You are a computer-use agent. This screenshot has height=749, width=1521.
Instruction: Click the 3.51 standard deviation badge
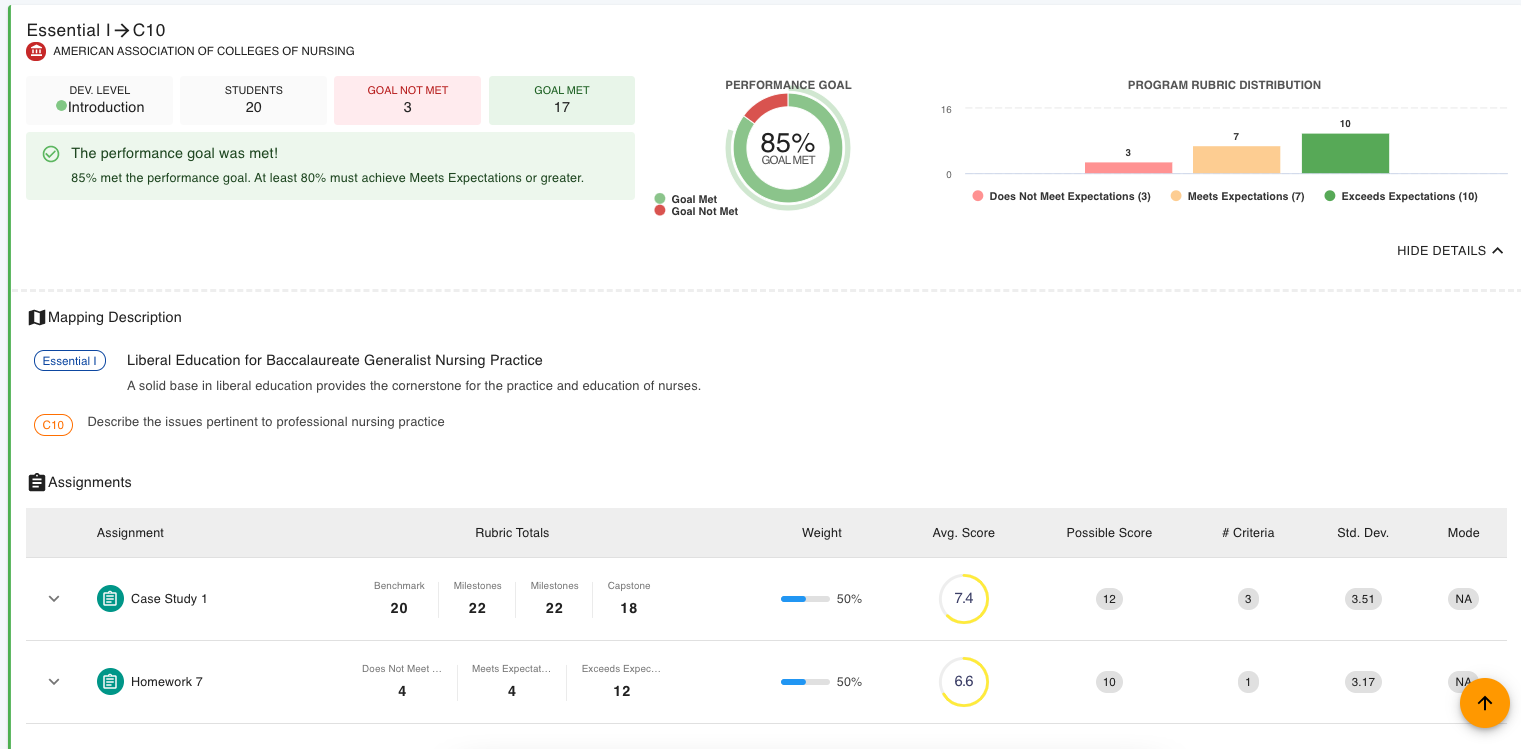[1363, 599]
